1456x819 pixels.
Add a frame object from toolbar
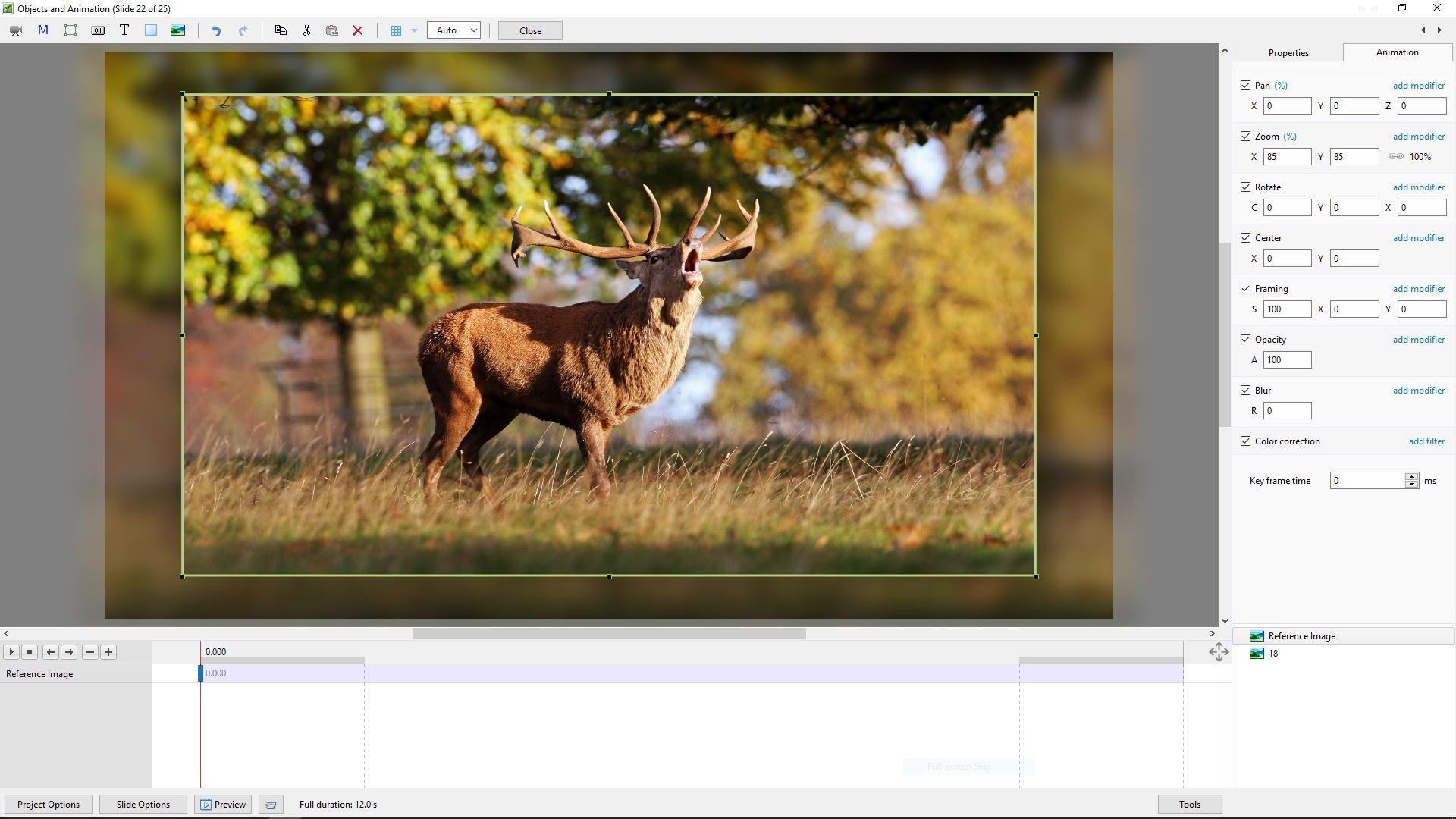tap(71, 30)
